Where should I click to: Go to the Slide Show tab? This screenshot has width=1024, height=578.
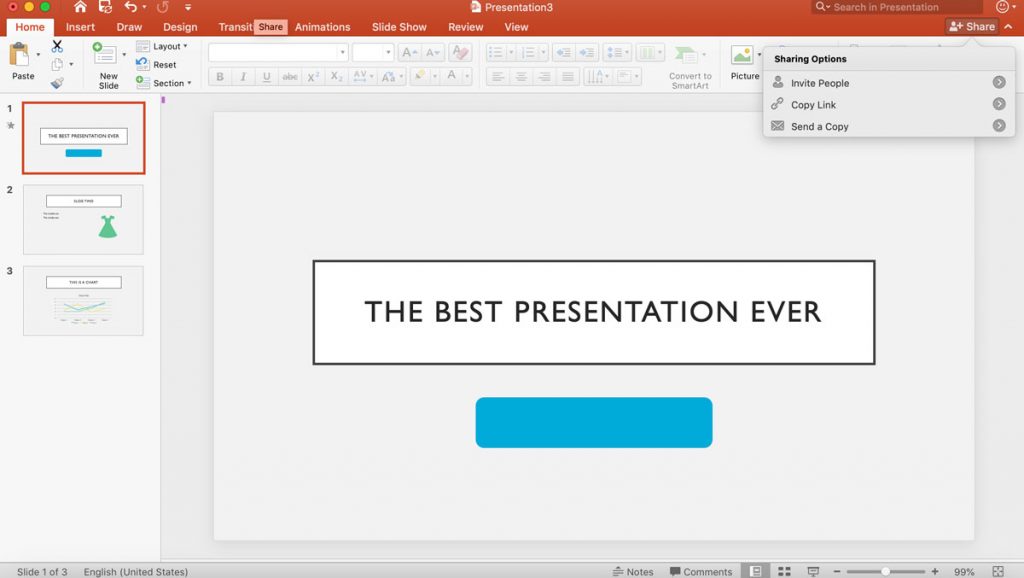click(x=399, y=27)
